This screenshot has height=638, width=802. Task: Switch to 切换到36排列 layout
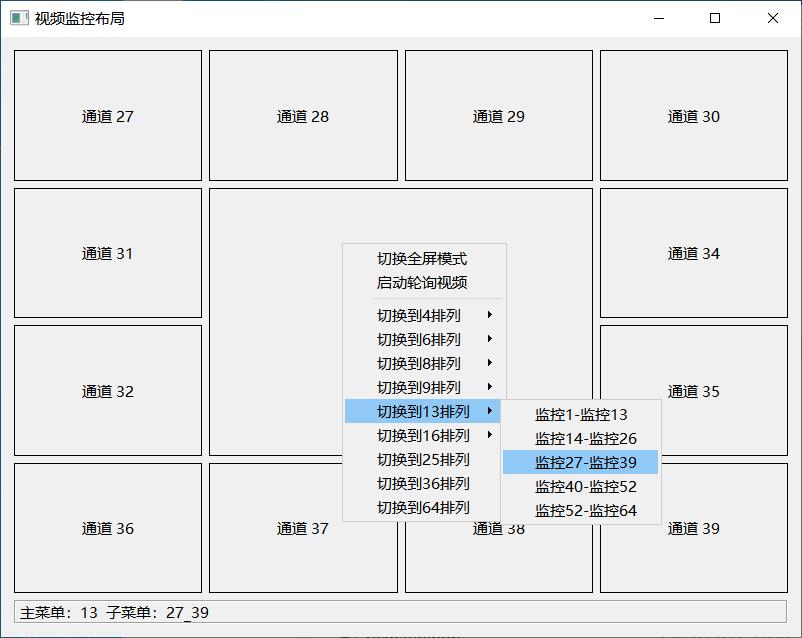point(422,483)
